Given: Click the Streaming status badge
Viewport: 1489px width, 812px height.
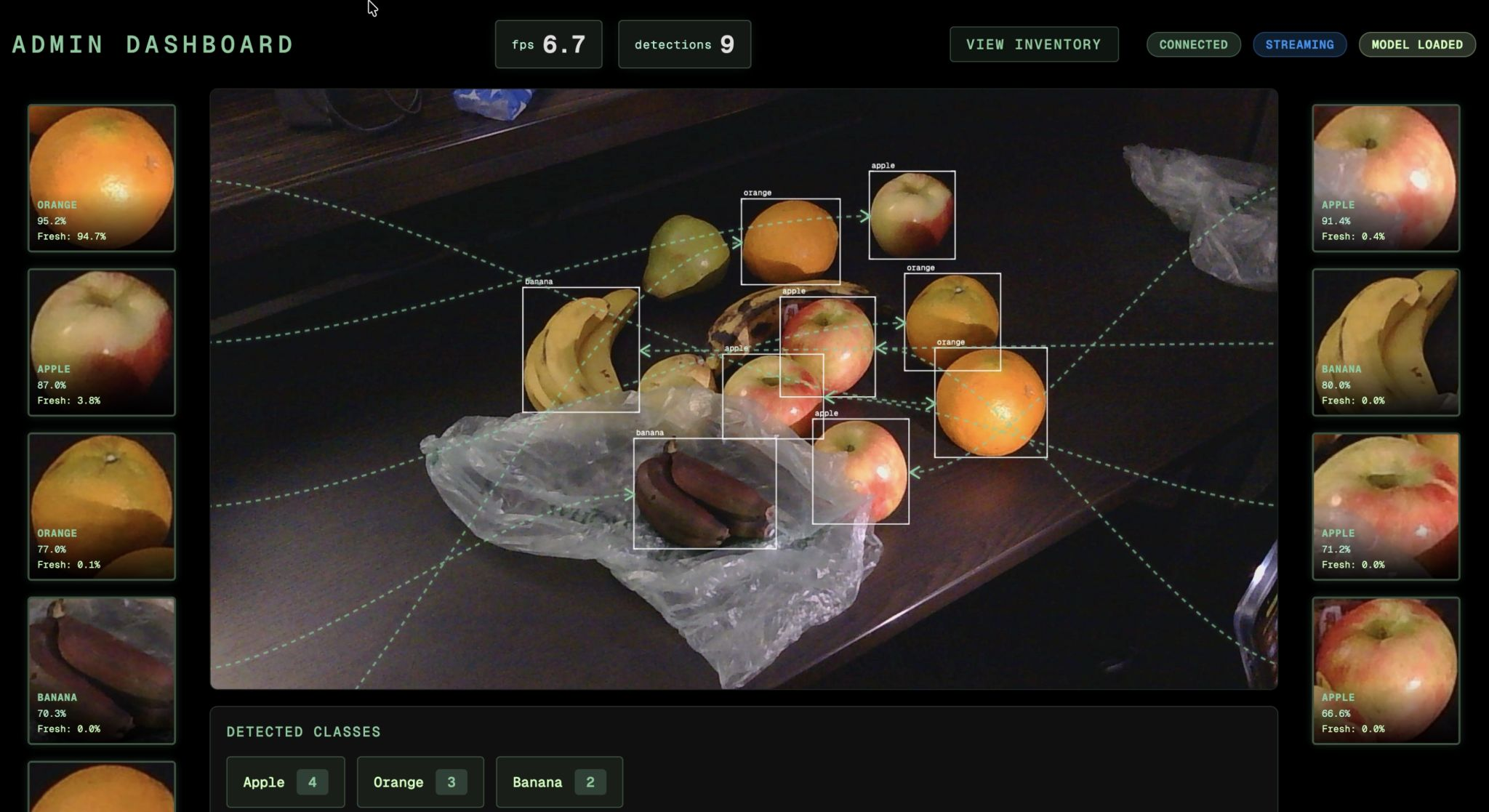Looking at the screenshot, I should point(1299,44).
